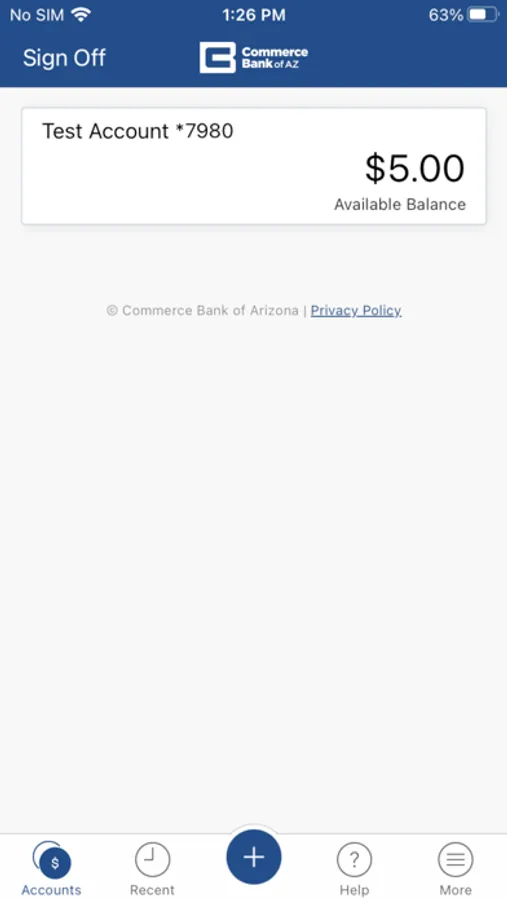Click the Sign Off button
The width and height of the screenshot is (507, 900).
click(64, 58)
